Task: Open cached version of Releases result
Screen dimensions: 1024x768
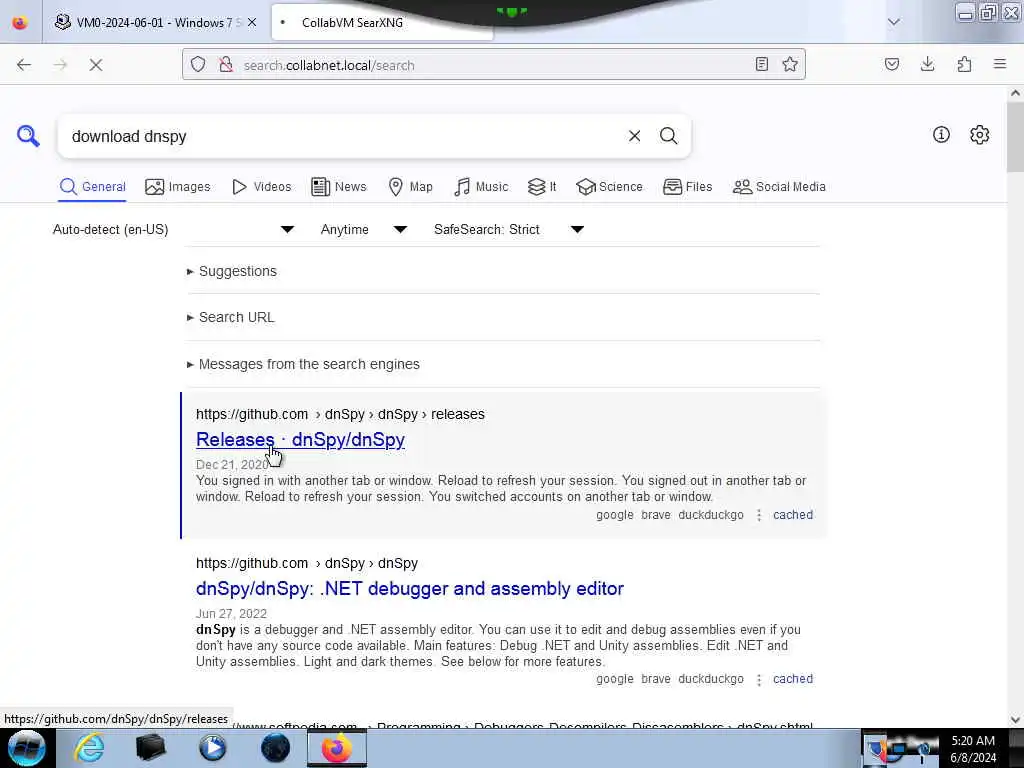Action: pyautogui.click(x=793, y=515)
